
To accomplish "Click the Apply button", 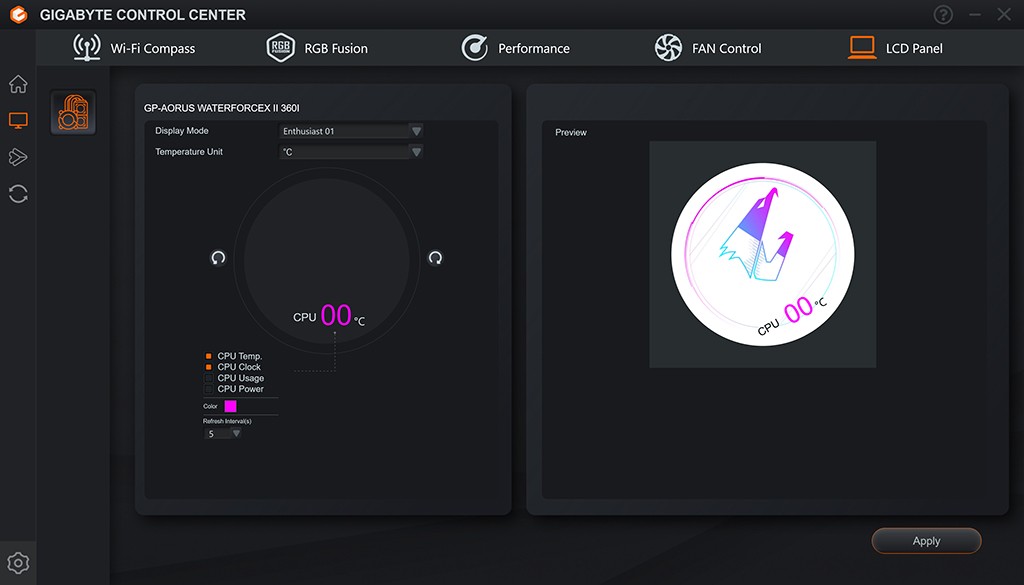I will point(926,541).
